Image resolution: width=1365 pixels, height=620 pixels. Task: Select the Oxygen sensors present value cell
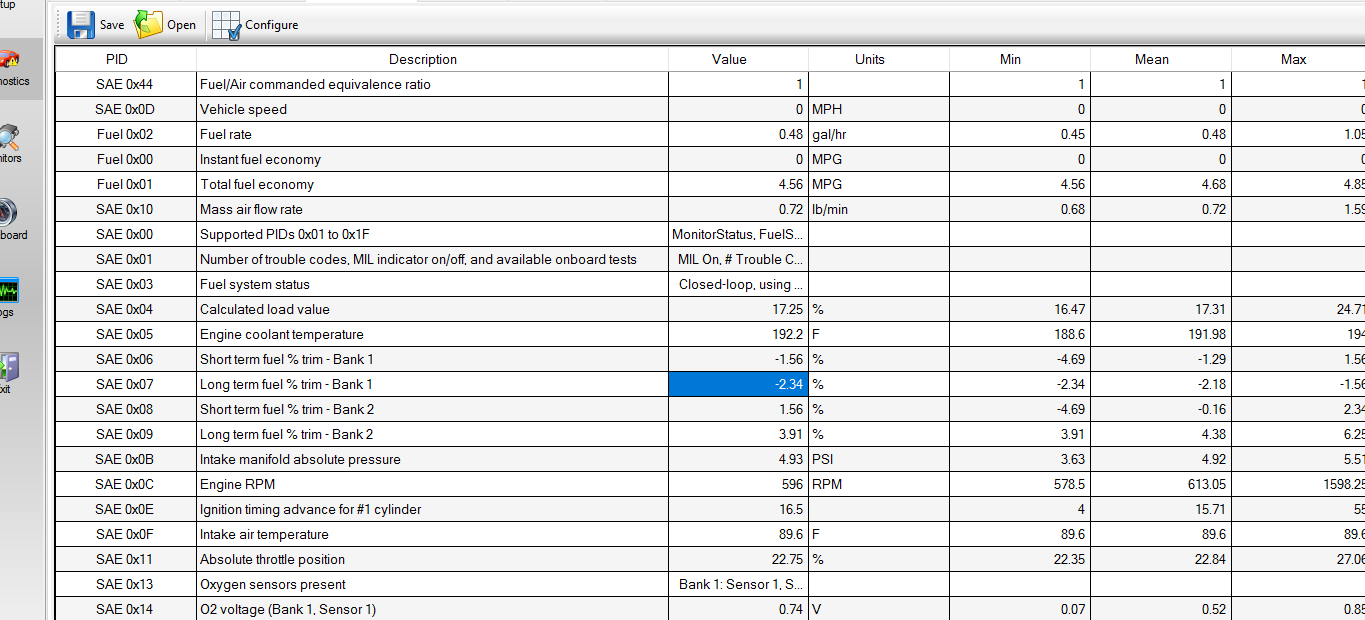pyautogui.click(x=738, y=584)
